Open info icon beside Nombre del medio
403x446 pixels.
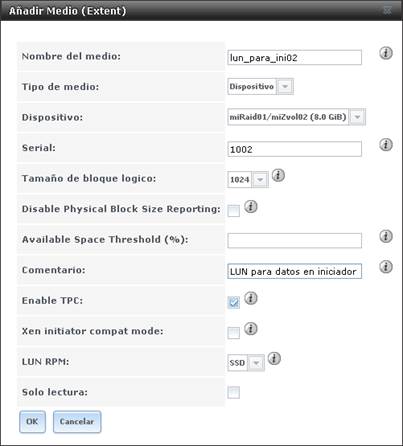click(386, 53)
